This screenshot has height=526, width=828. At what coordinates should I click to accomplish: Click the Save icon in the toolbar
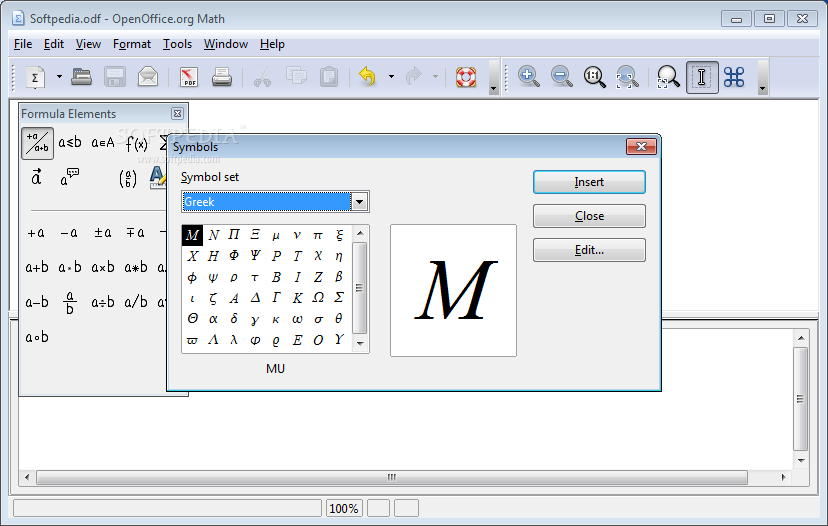tap(115, 77)
